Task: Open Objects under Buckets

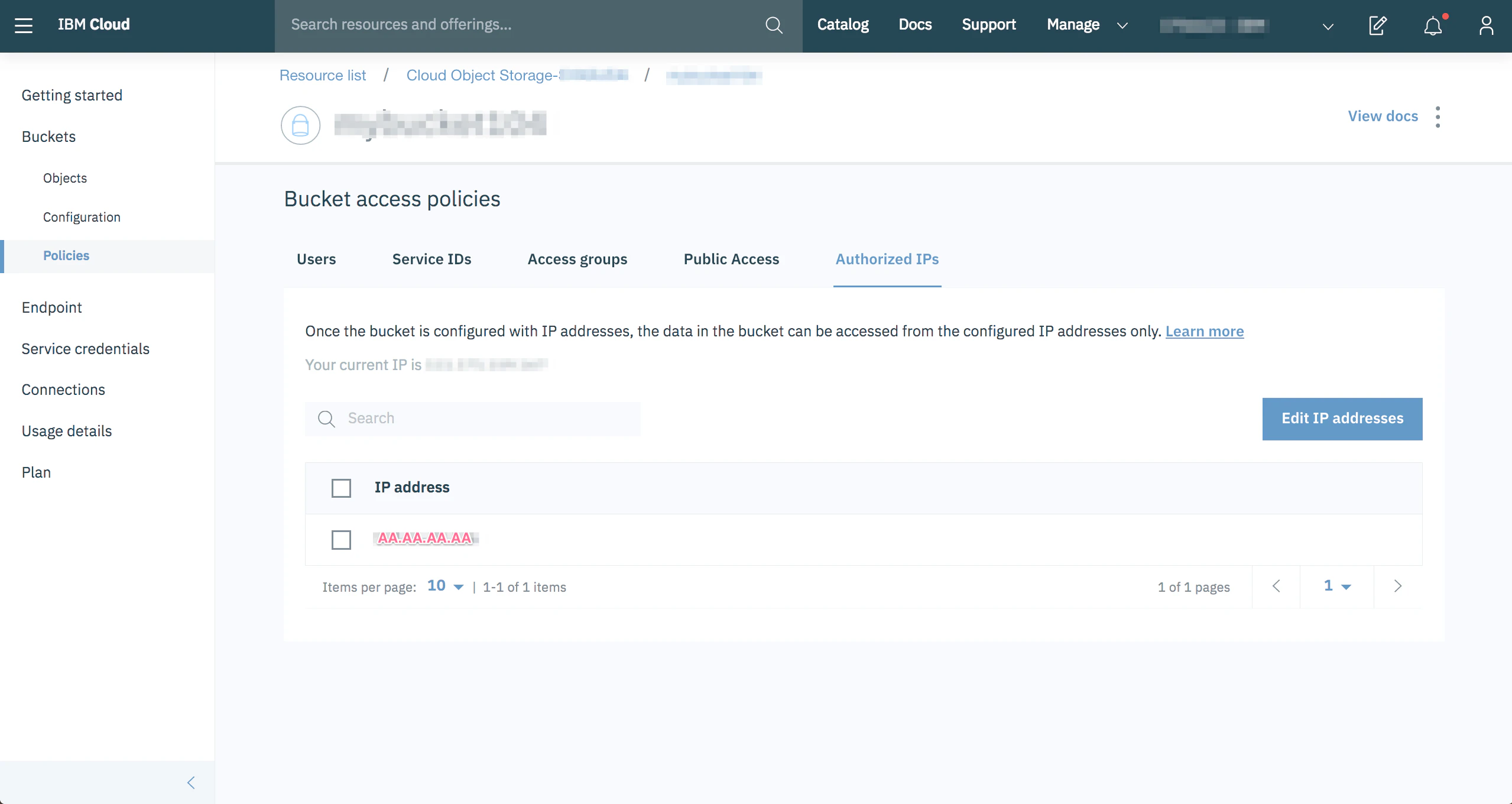Action: tap(65, 178)
